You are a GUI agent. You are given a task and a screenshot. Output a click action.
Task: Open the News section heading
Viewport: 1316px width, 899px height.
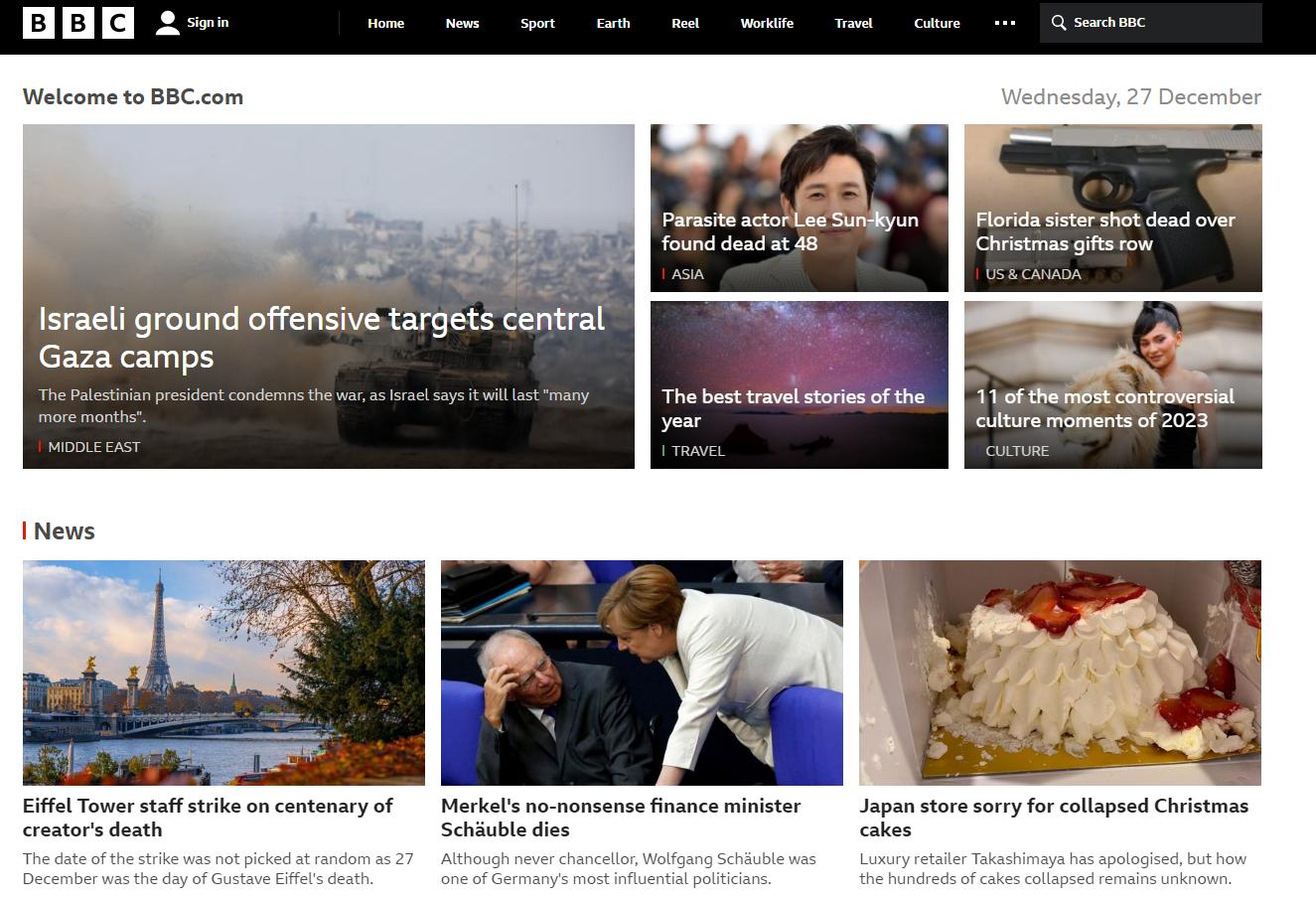(x=65, y=531)
